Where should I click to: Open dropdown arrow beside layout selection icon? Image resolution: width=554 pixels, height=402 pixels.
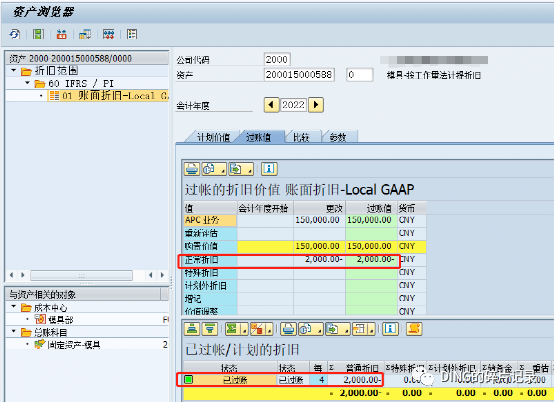(371, 331)
